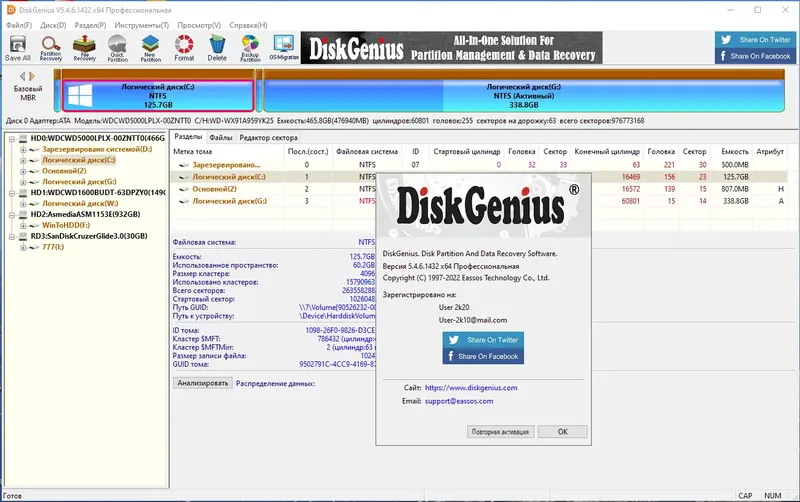This screenshot has width=800, height=502.
Task: Open the OS Migration tool
Action: (x=284, y=48)
